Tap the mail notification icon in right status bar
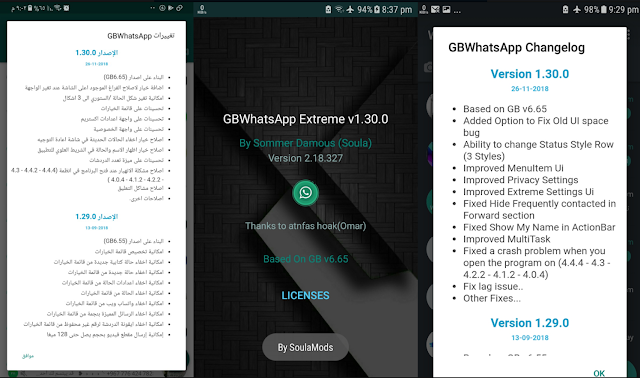Screen dimensions: 640x378 pyautogui.click(x=435, y=9)
